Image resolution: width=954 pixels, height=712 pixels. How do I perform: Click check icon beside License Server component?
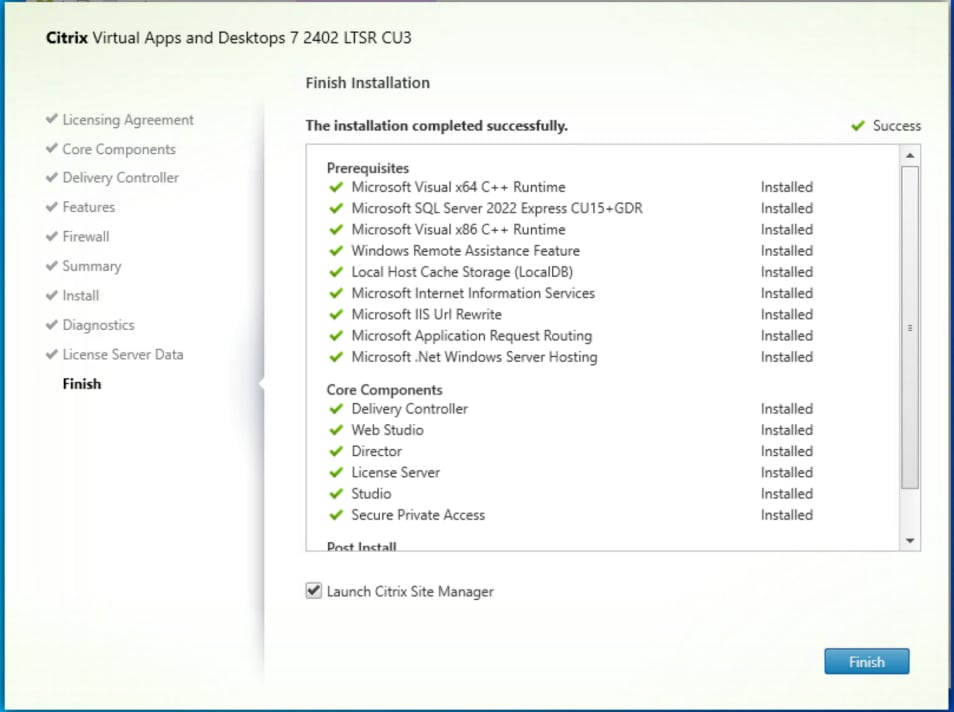[x=336, y=473]
